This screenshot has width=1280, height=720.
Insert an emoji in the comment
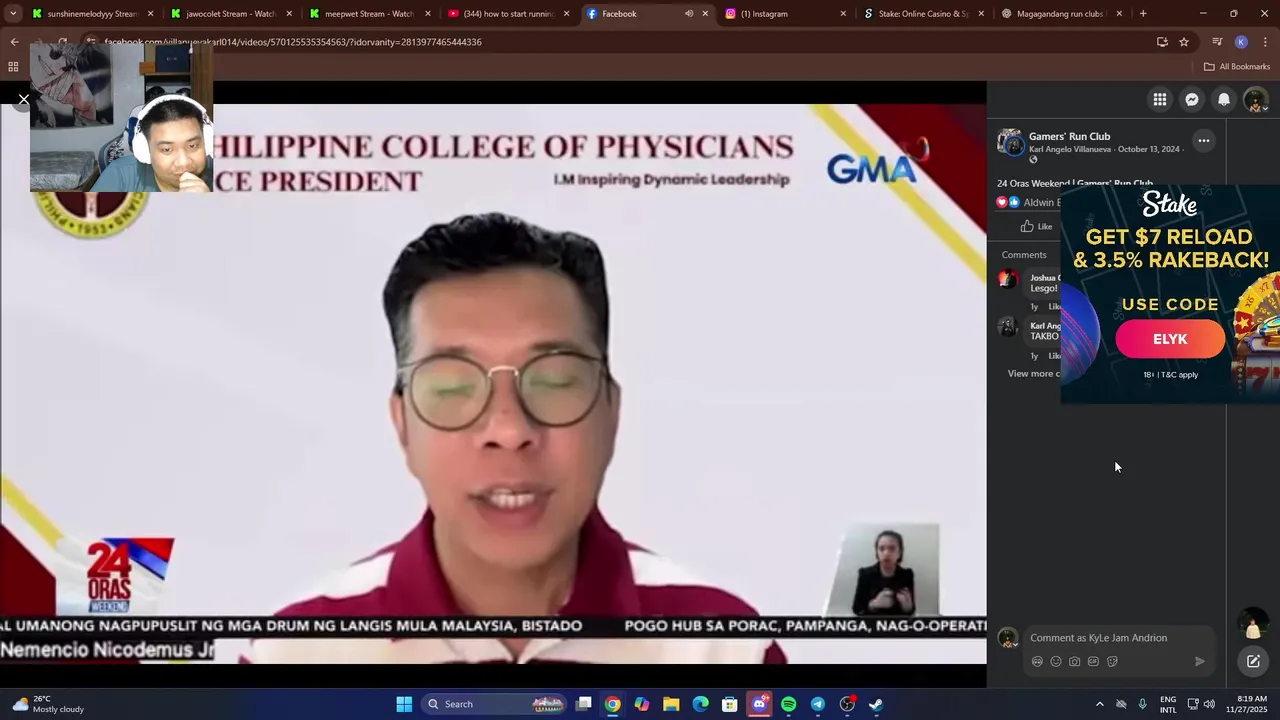(1056, 661)
